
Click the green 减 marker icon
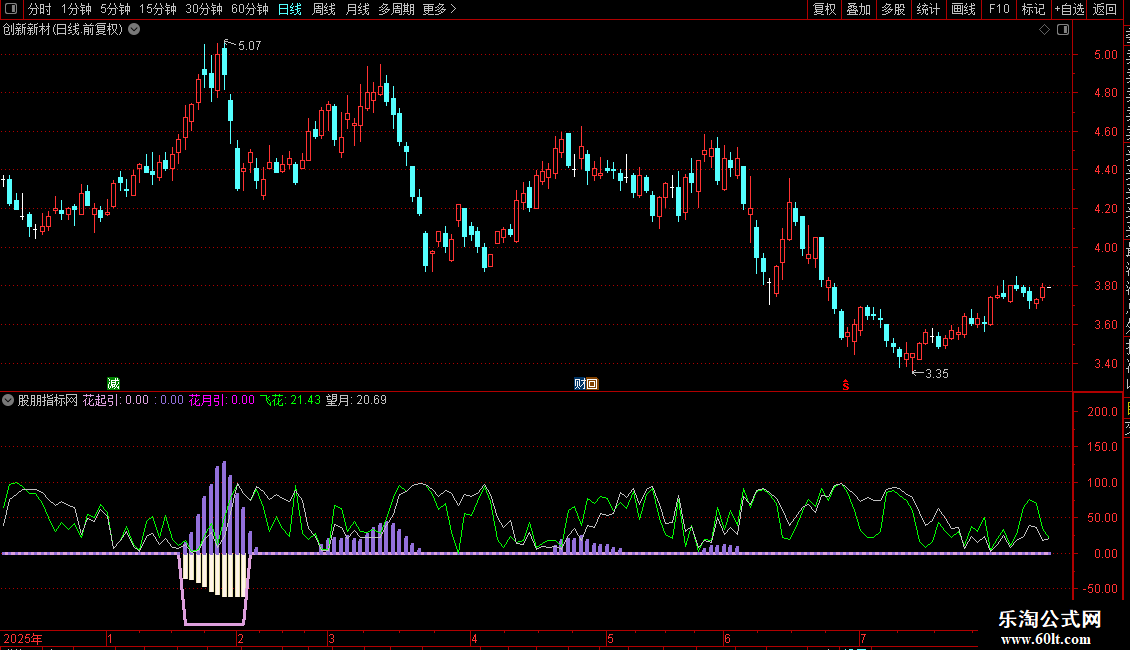[113, 383]
